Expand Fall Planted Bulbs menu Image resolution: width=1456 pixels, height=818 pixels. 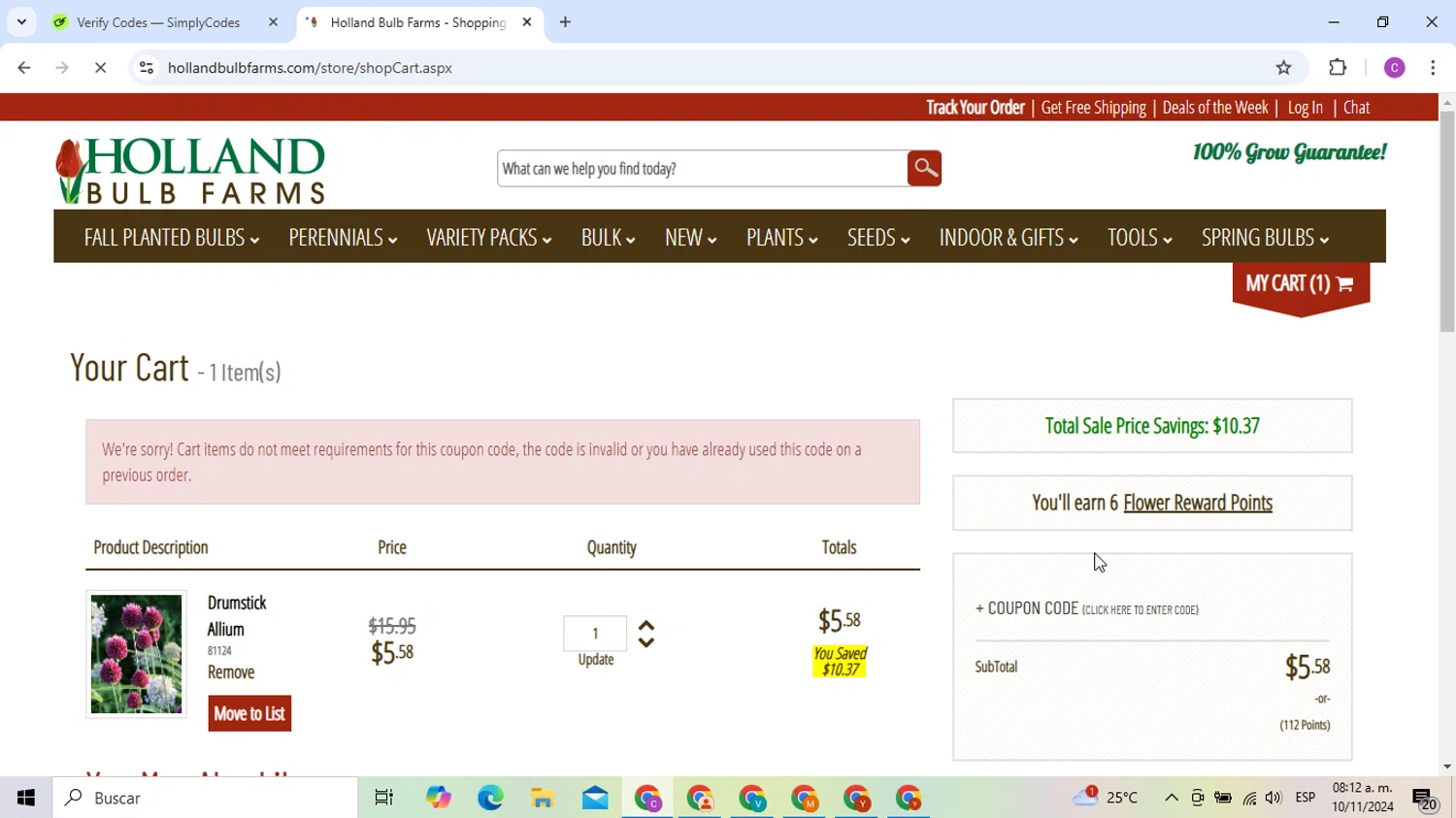172,238
